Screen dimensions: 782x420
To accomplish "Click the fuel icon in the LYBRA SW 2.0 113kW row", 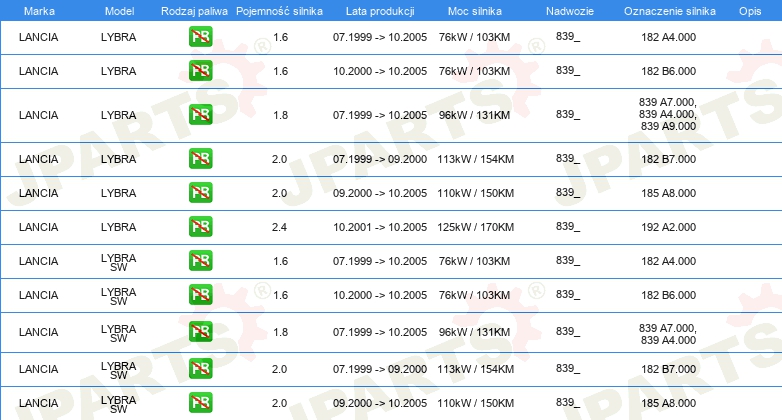I will [x=200, y=368].
